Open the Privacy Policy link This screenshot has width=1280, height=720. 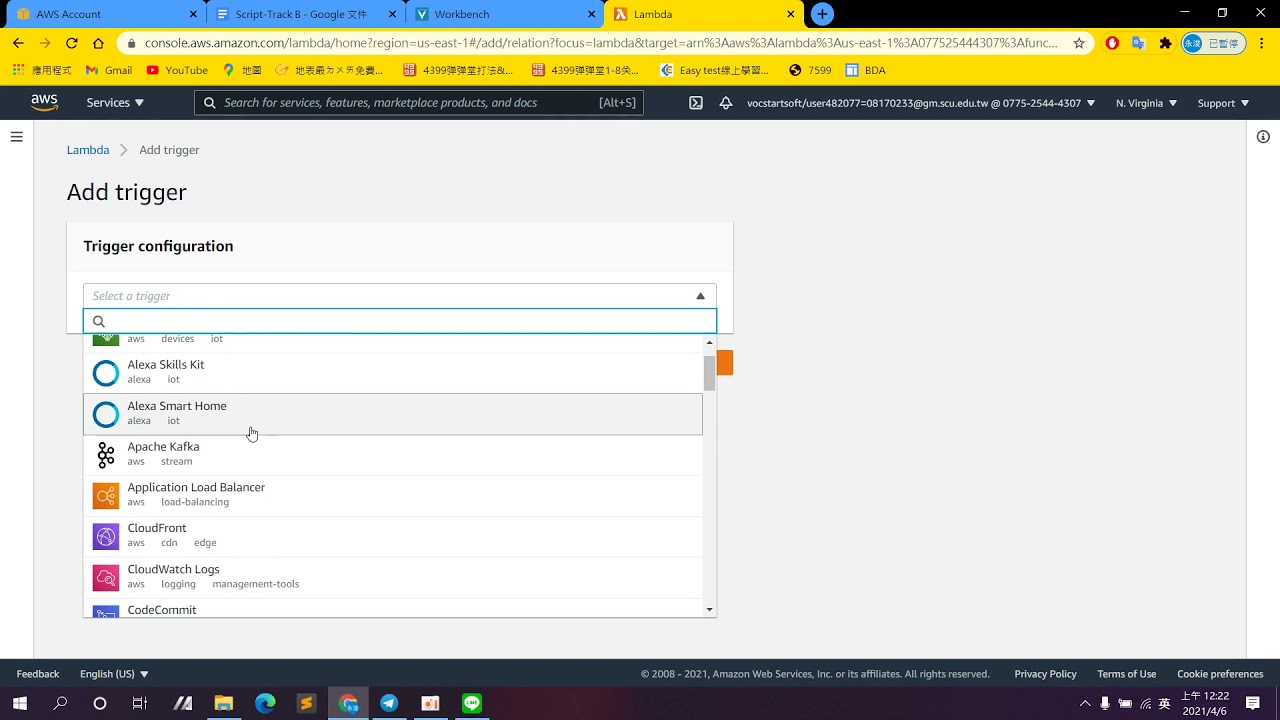click(x=1045, y=674)
